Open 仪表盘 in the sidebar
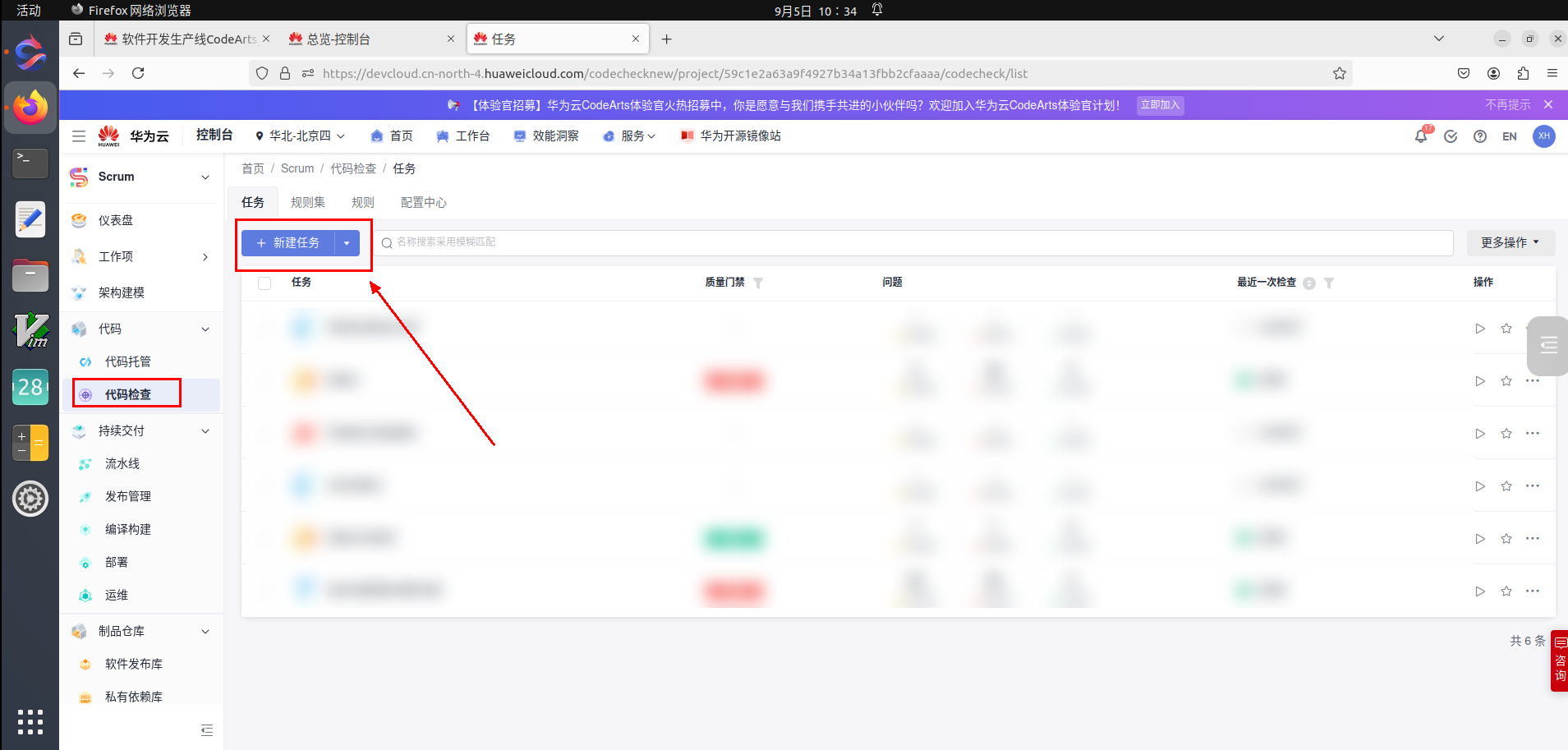 [x=116, y=220]
